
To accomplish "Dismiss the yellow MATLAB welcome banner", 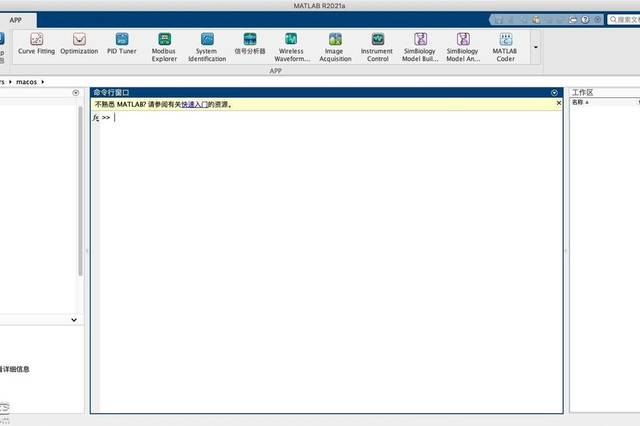I will click(x=559, y=103).
